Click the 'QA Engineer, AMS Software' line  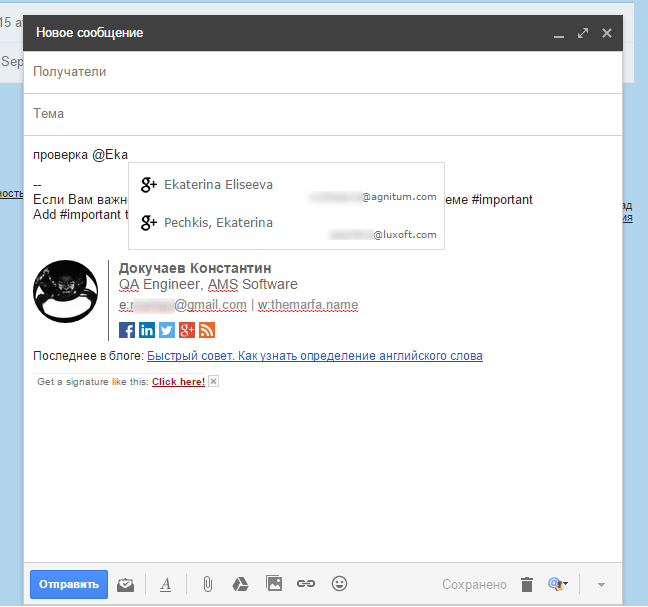tap(208, 284)
